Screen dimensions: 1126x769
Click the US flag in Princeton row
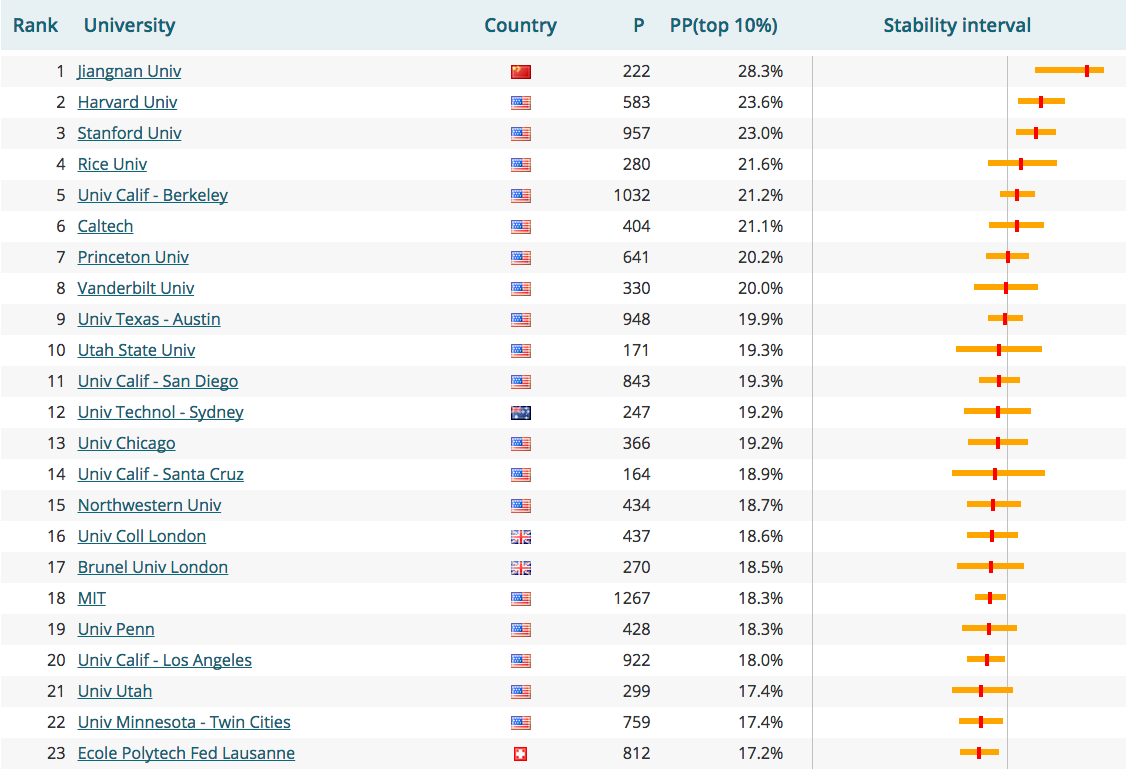[521, 258]
